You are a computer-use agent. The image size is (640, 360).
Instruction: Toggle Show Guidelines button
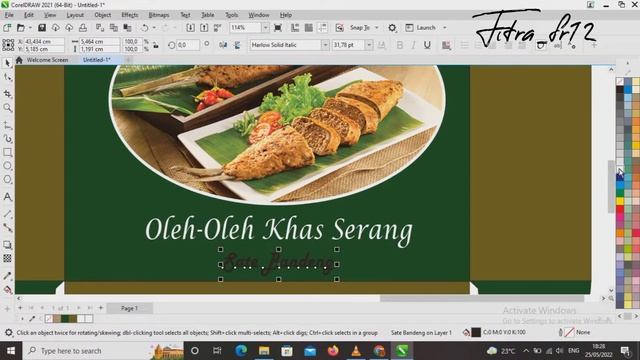[322, 28]
